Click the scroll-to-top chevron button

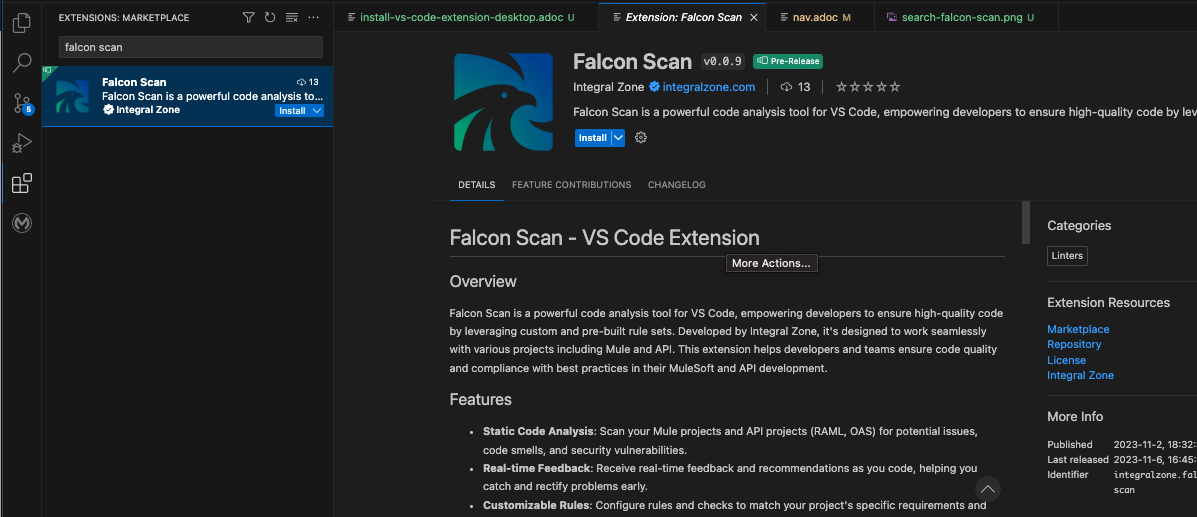(x=987, y=489)
